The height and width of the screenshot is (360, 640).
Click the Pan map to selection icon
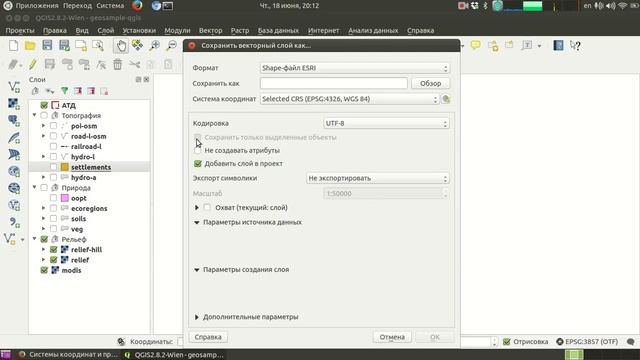138,45
